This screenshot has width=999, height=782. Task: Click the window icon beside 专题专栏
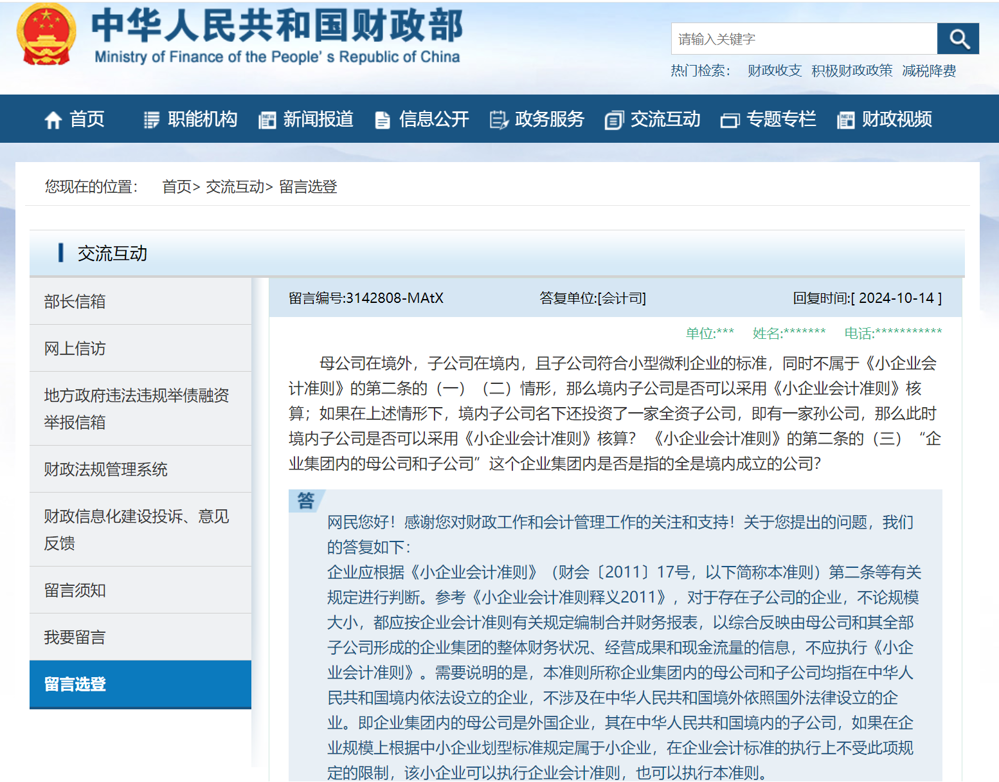click(x=729, y=120)
